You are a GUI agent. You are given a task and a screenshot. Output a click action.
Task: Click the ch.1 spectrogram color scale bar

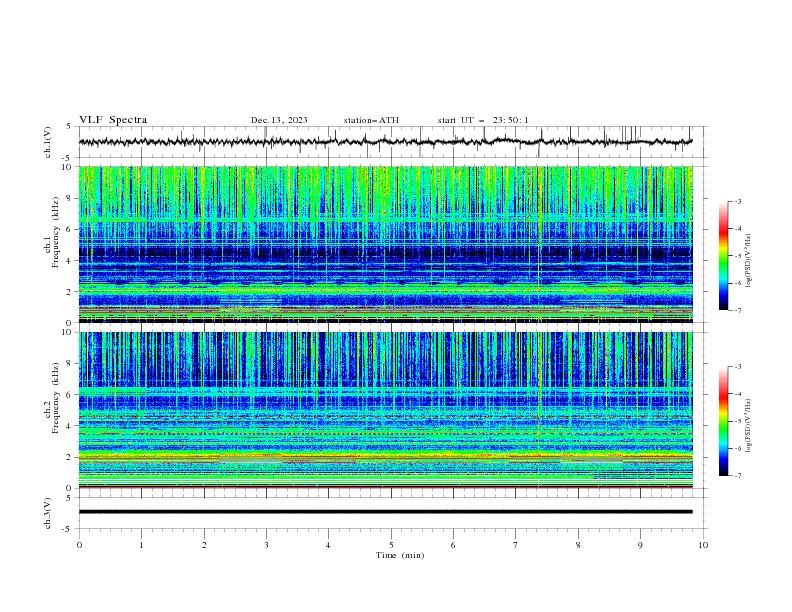click(724, 256)
